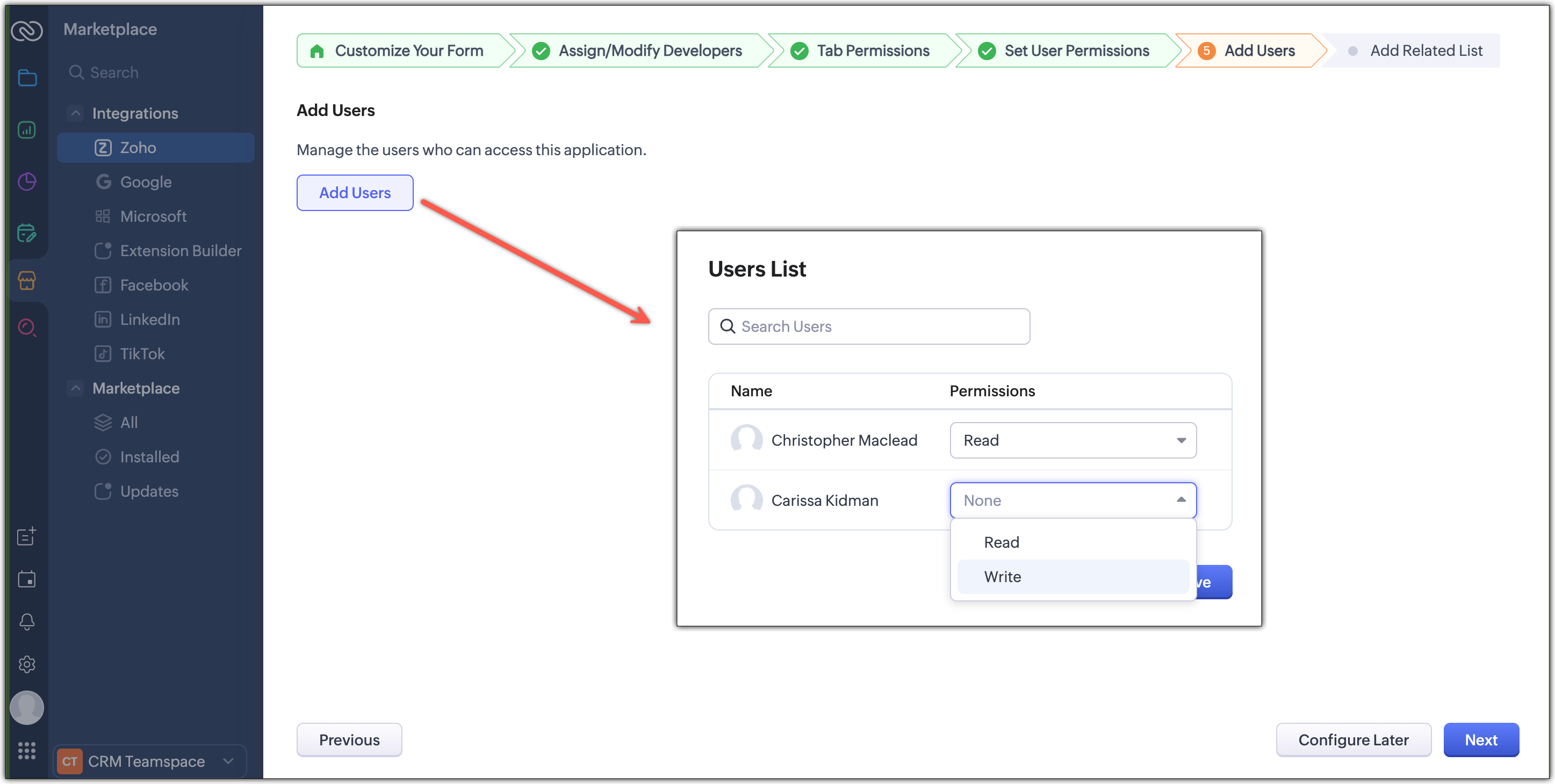This screenshot has height=784, width=1555.
Task: Click the Add Users button
Action: click(x=355, y=193)
